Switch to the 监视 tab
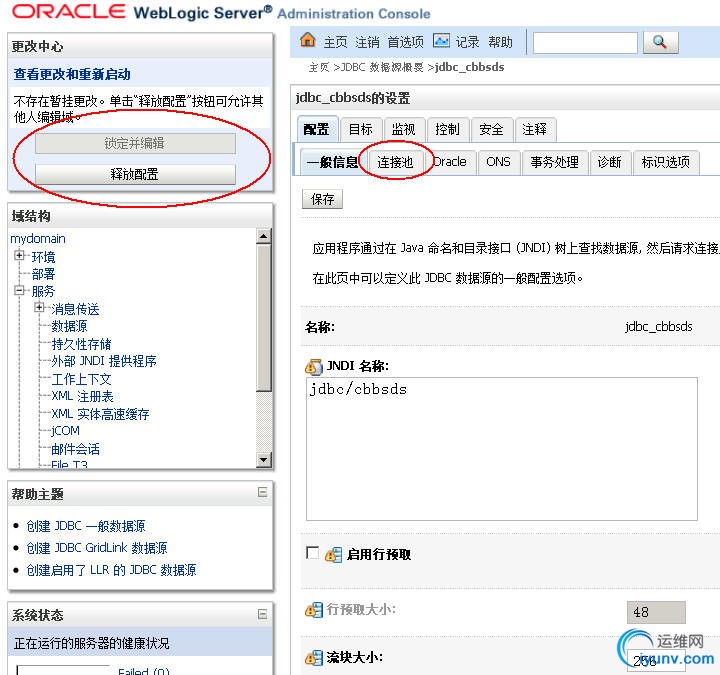The width and height of the screenshot is (720, 675). pyautogui.click(x=403, y=129)
